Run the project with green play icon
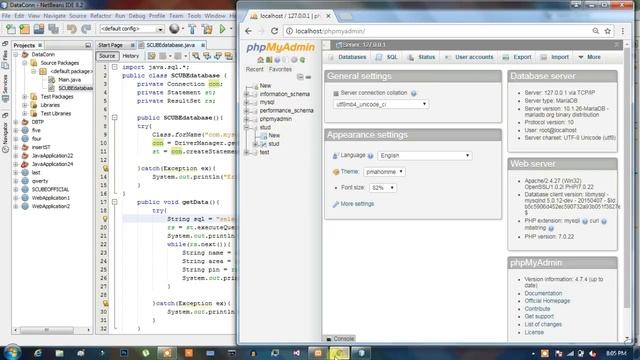The width and height of the screenshot is (640, 360). [x=222, y=29]
